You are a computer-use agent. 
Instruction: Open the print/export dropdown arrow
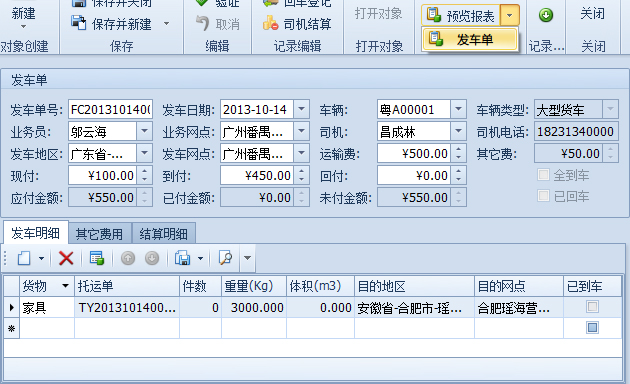tap(200, 258)
